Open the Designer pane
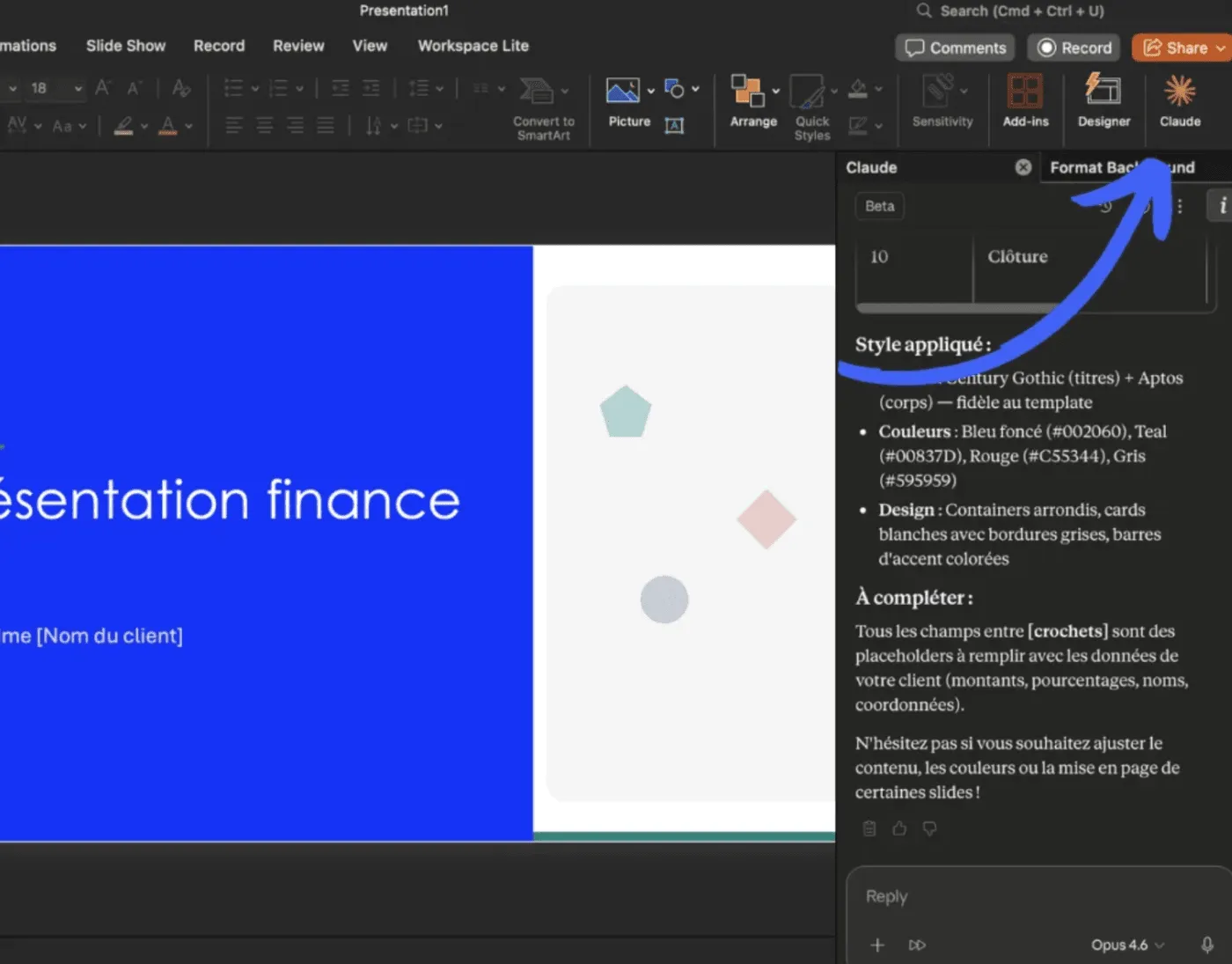The height and width of the screenshot is (964, 1232). click(1104, 99)
